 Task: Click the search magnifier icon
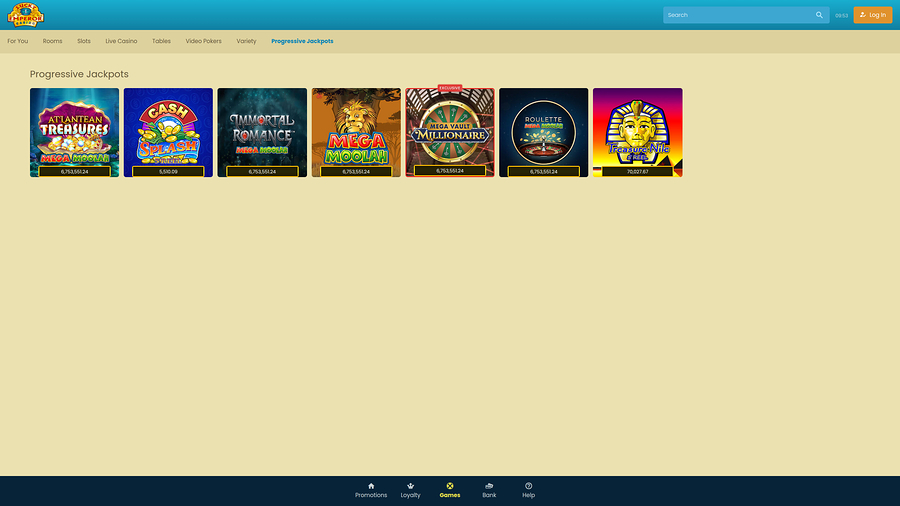(819, 15)
